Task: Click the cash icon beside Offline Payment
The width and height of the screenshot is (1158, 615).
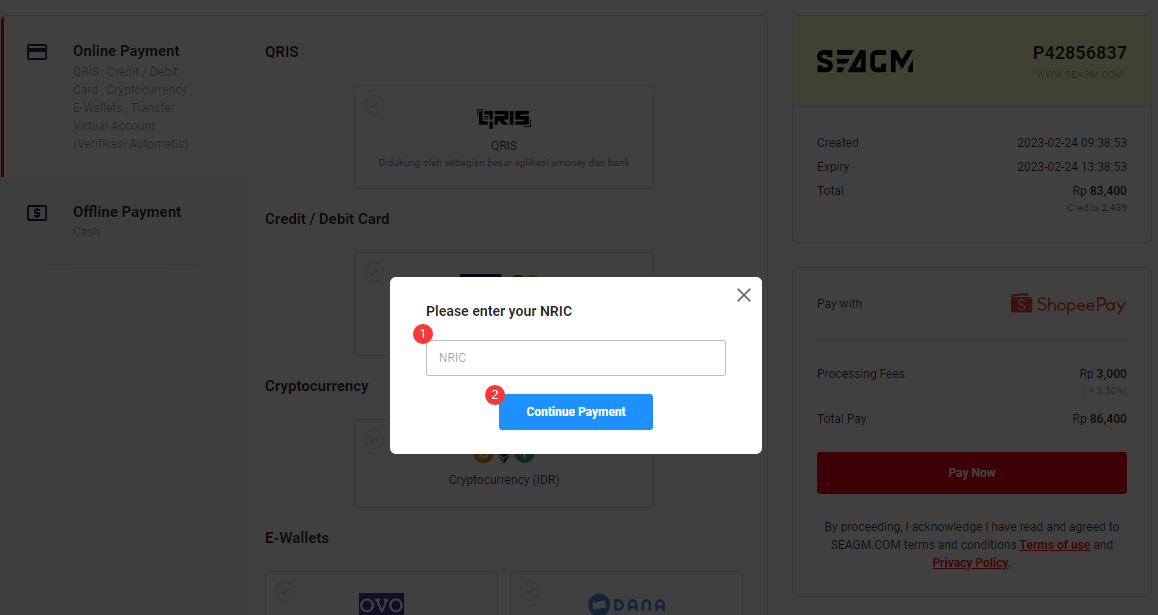Action: pyautogui.click(x=37, y=213)
